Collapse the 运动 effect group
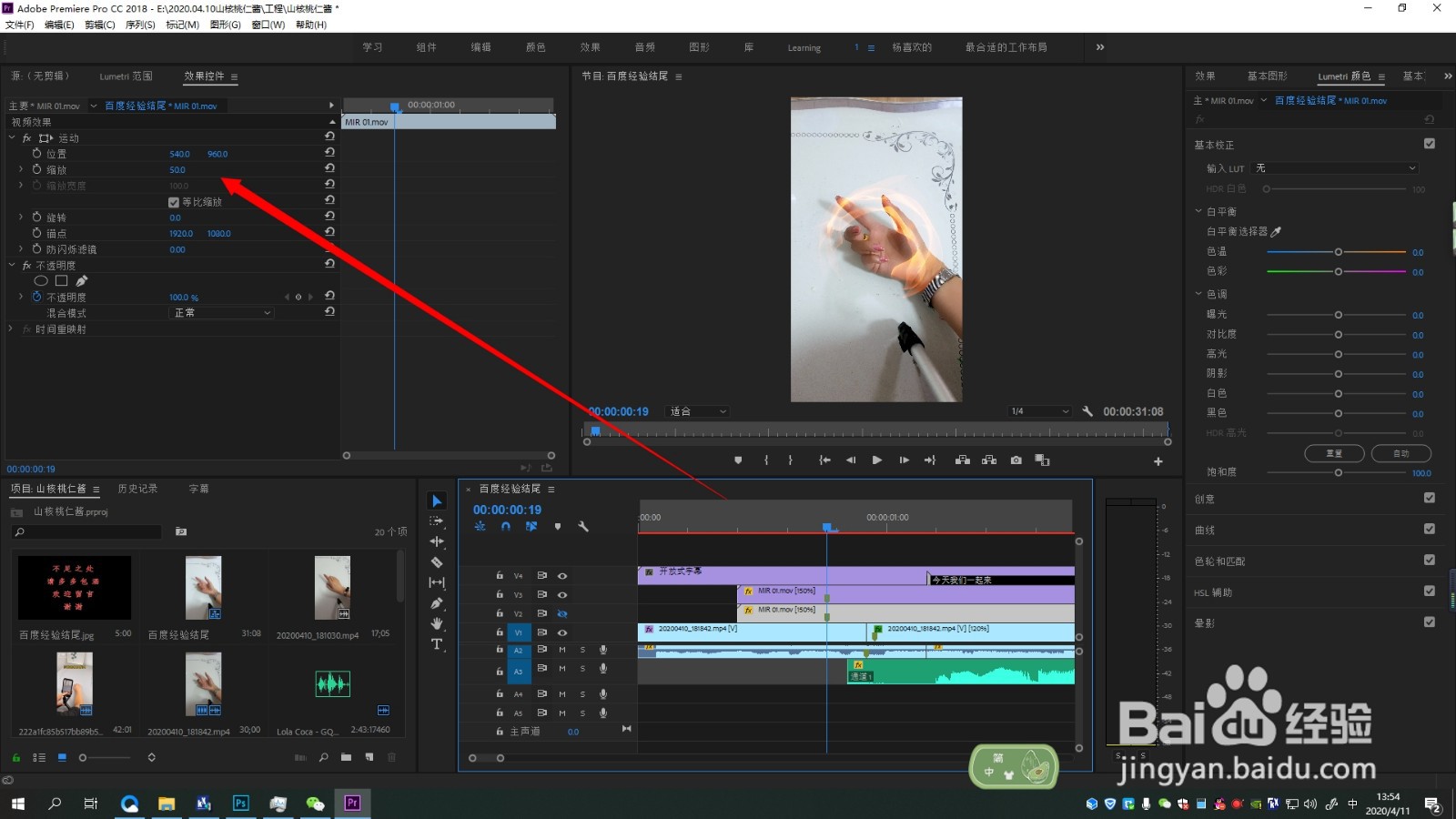This screenshot has height=819, width=1456. point(12,137)
